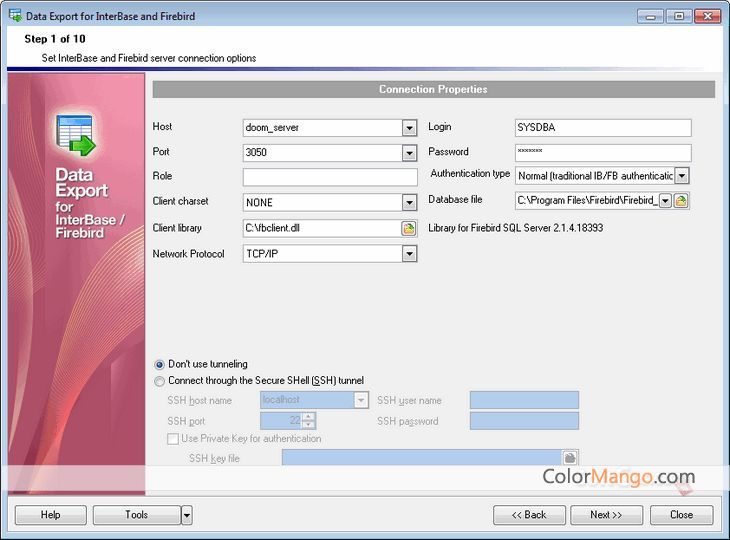The height and width of the screenshot is (540, 730).
Task: Expand the Client charset dropdown
Action: click(409, 202)
